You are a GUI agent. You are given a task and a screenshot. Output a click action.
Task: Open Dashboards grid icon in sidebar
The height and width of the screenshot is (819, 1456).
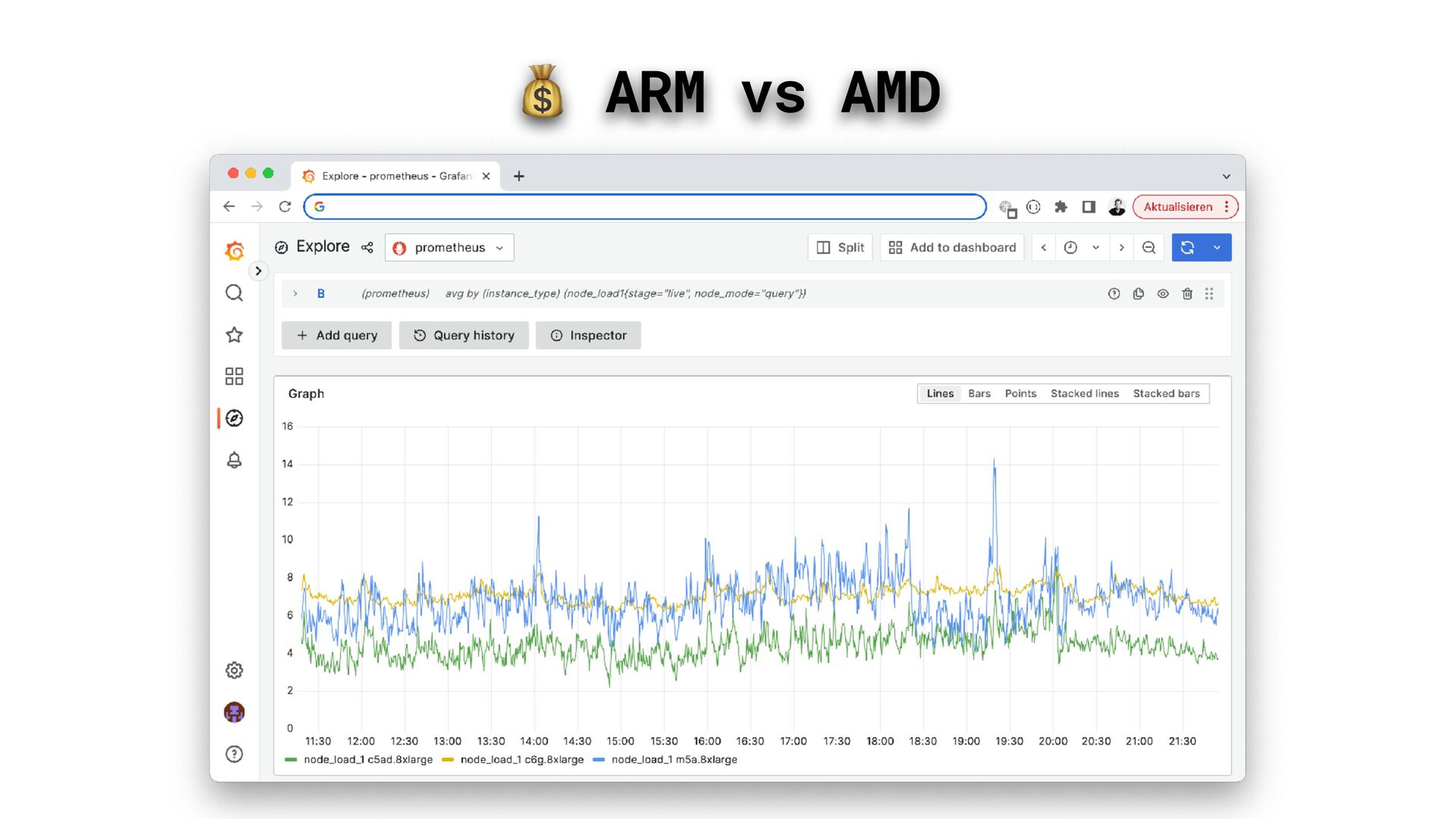pyautogui.click(x=234, y=376)
